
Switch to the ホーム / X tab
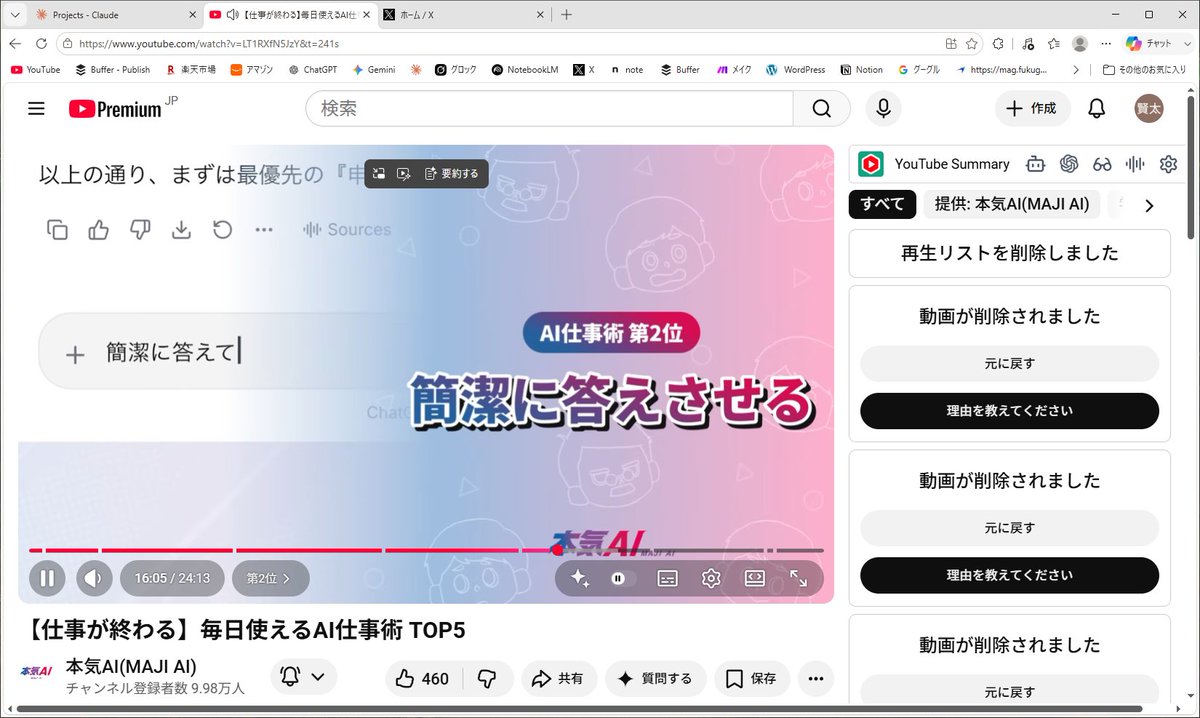pyautogui.click(x=464, y=15)
